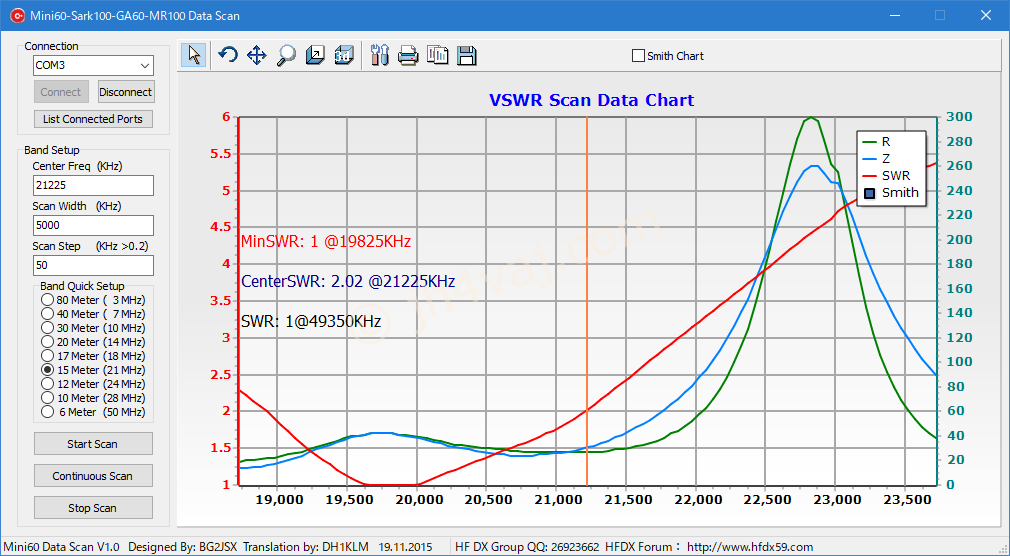The image size is (1010, 556).
Task: Print the chart with printer icon
Action: (408, 55)
